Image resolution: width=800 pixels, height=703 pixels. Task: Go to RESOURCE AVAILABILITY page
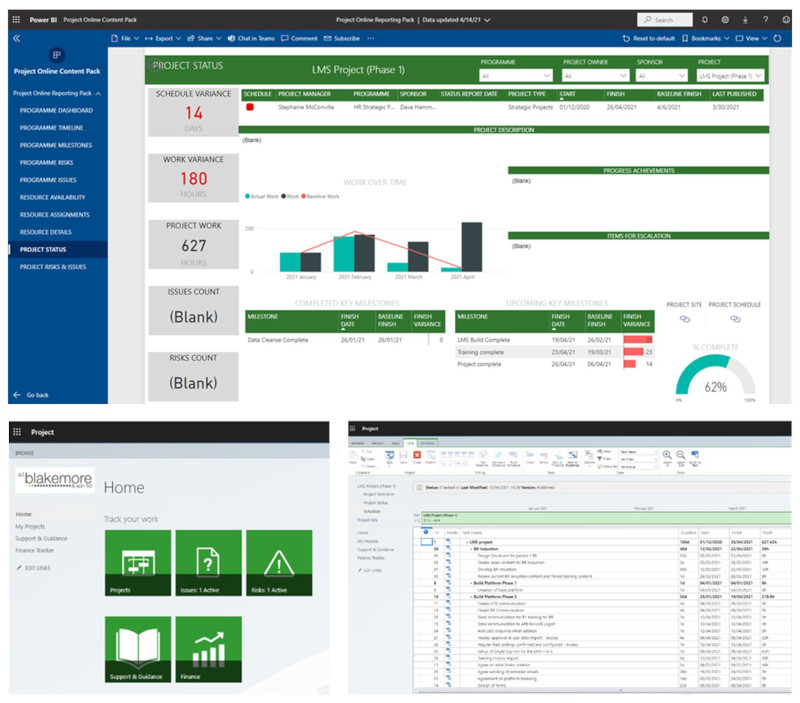coord(53,197)
